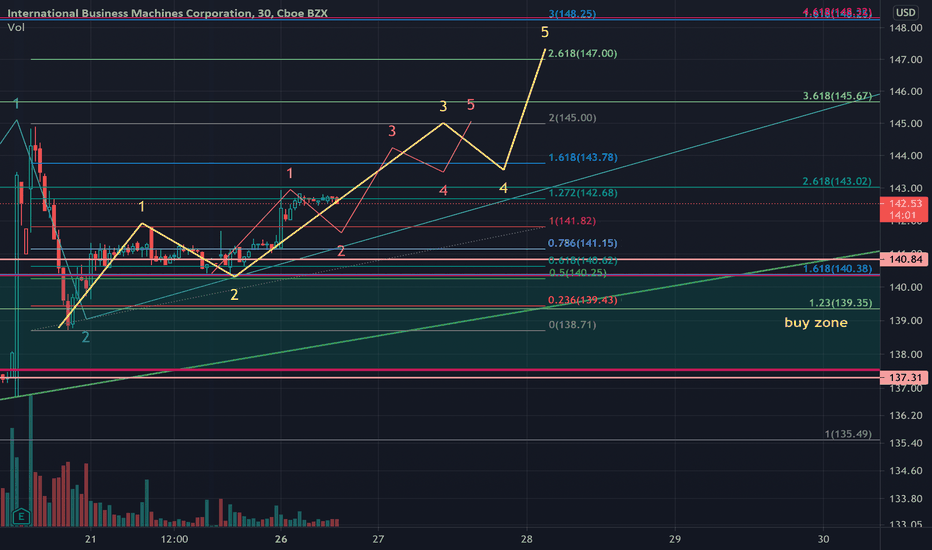Click the red wave 1 label
Image resolution: width=932 pixels, height=550 pixels.
(289, 174)
